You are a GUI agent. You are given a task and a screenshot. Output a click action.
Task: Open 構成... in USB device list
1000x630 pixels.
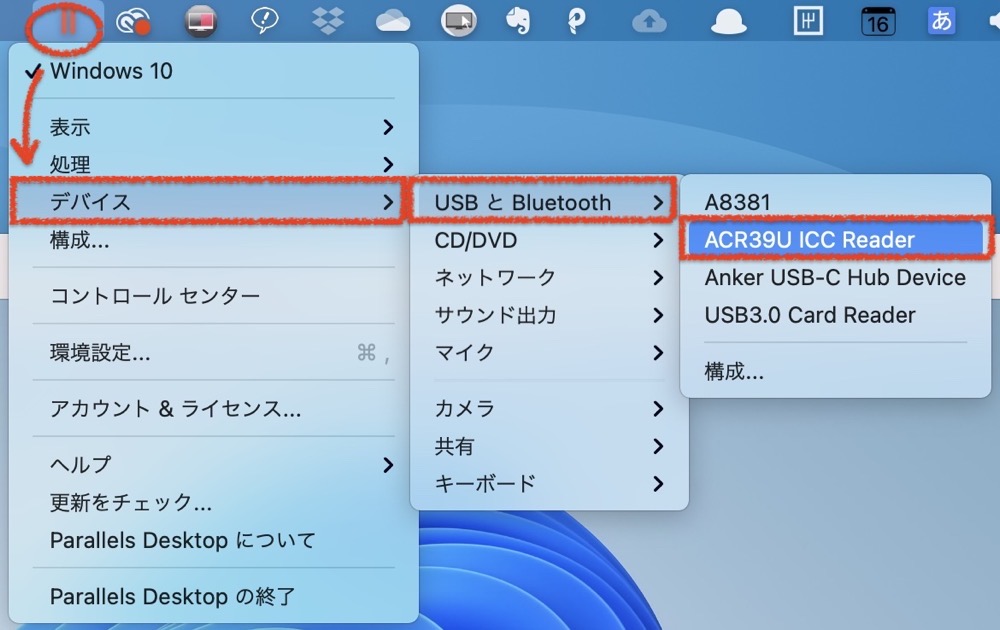click(x=835, y=371)
